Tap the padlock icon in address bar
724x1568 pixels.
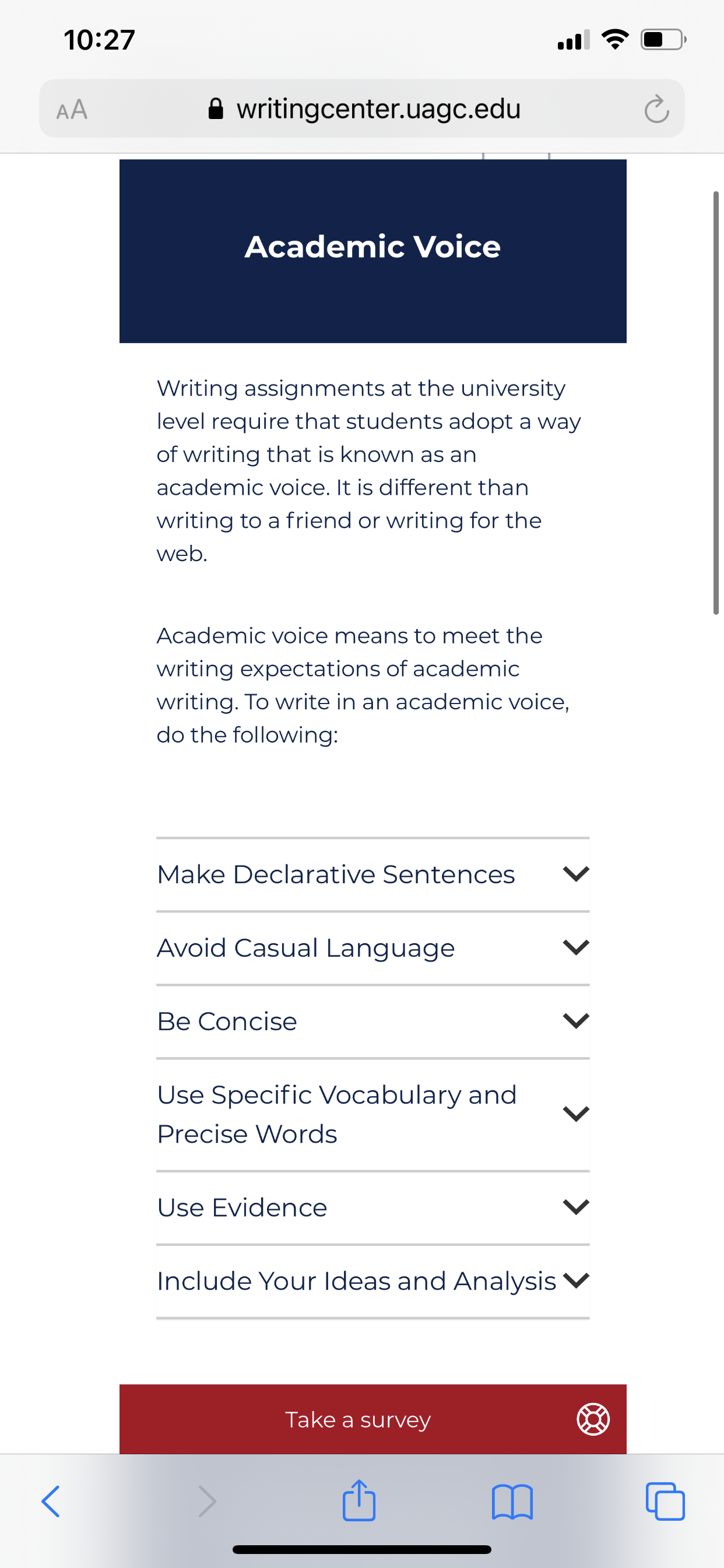click(x=215, y=109)
